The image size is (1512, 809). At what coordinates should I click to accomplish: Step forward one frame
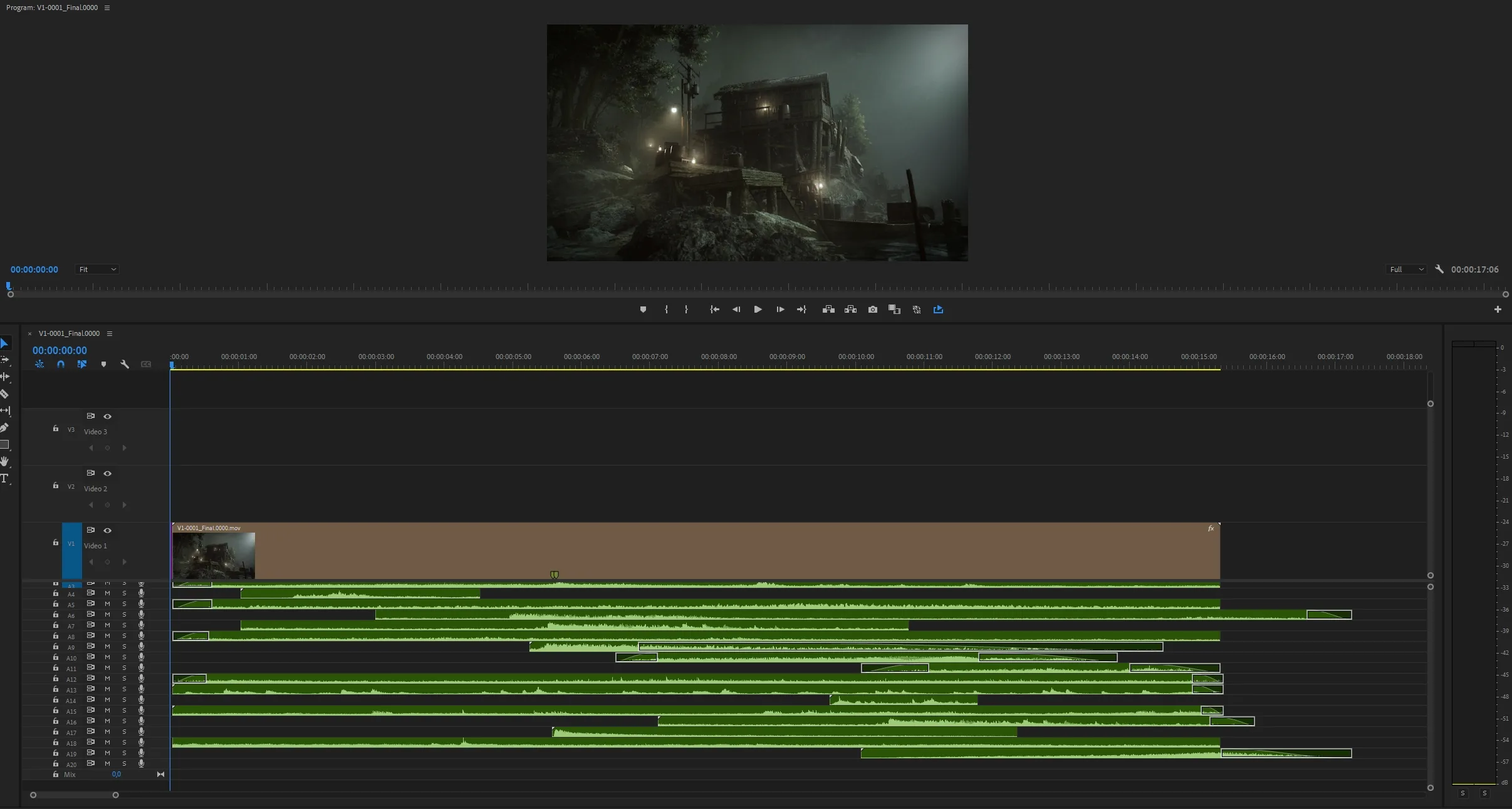point(780,310)
